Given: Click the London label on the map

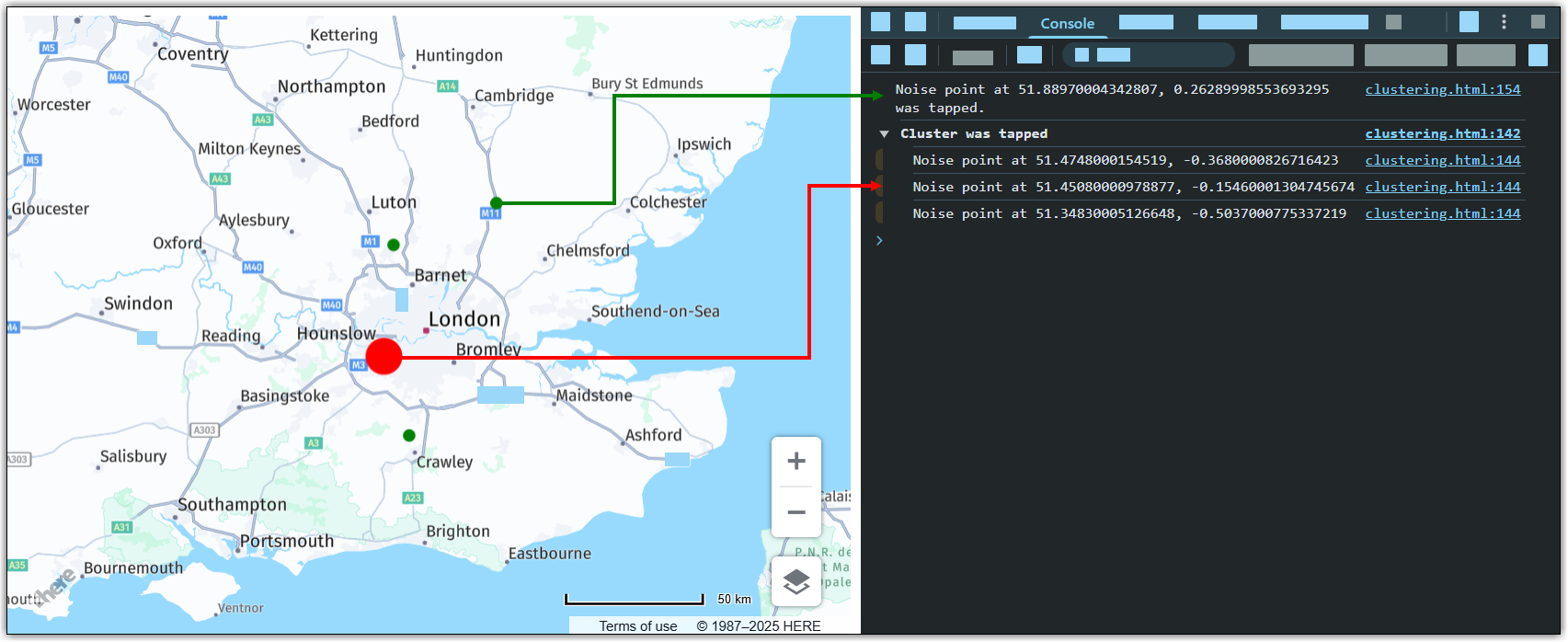Looking at the screenshot, I should [464, 319].
